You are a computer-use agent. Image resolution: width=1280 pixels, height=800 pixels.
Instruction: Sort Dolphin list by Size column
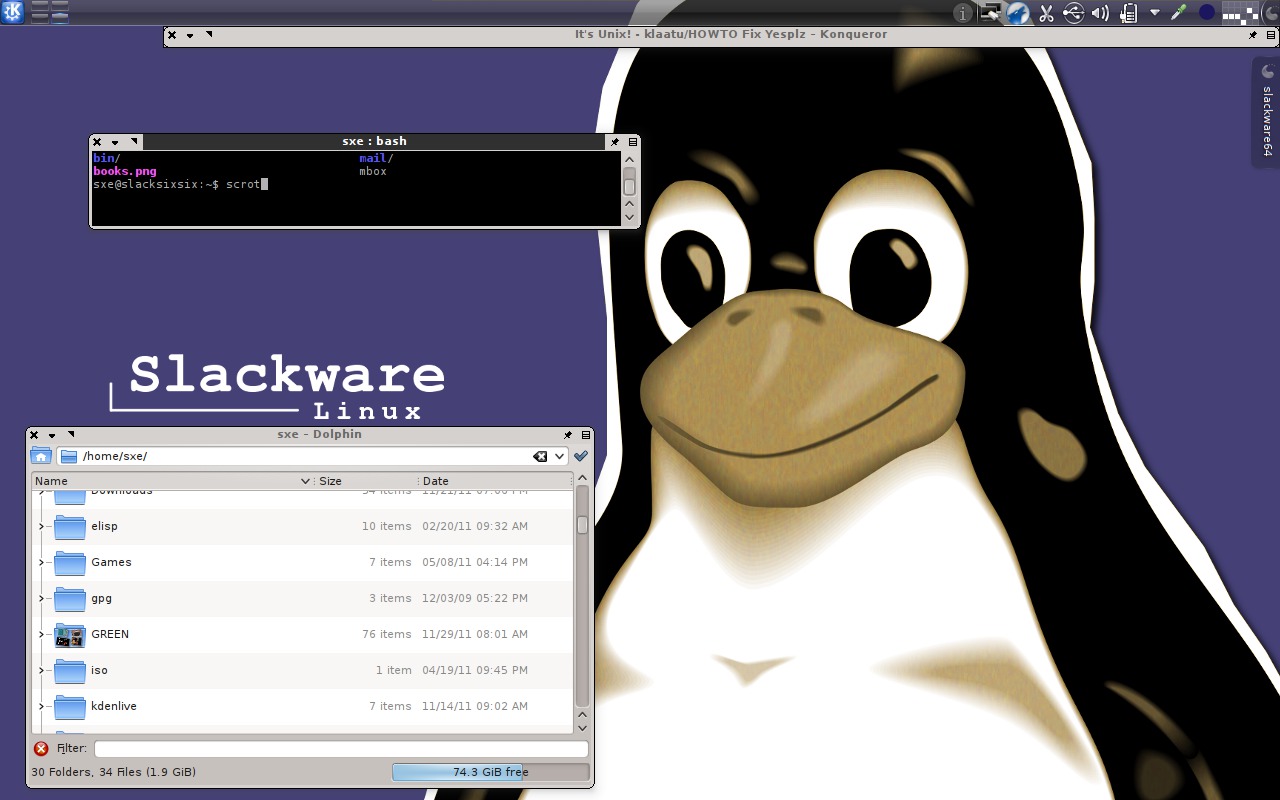366,481
